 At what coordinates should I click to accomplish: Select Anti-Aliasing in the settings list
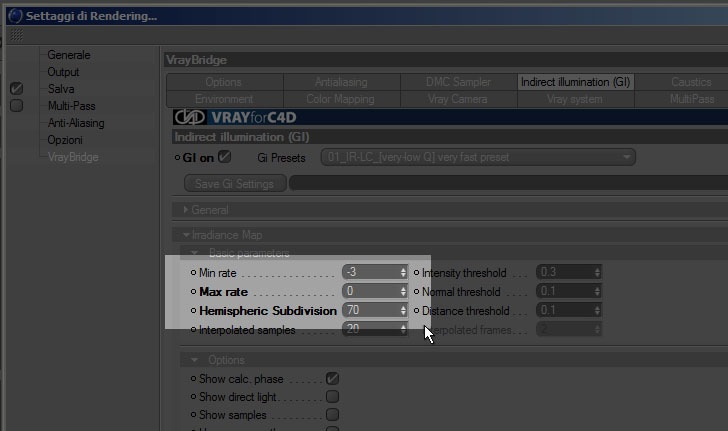pyautogui.click(x=76, y=123)
